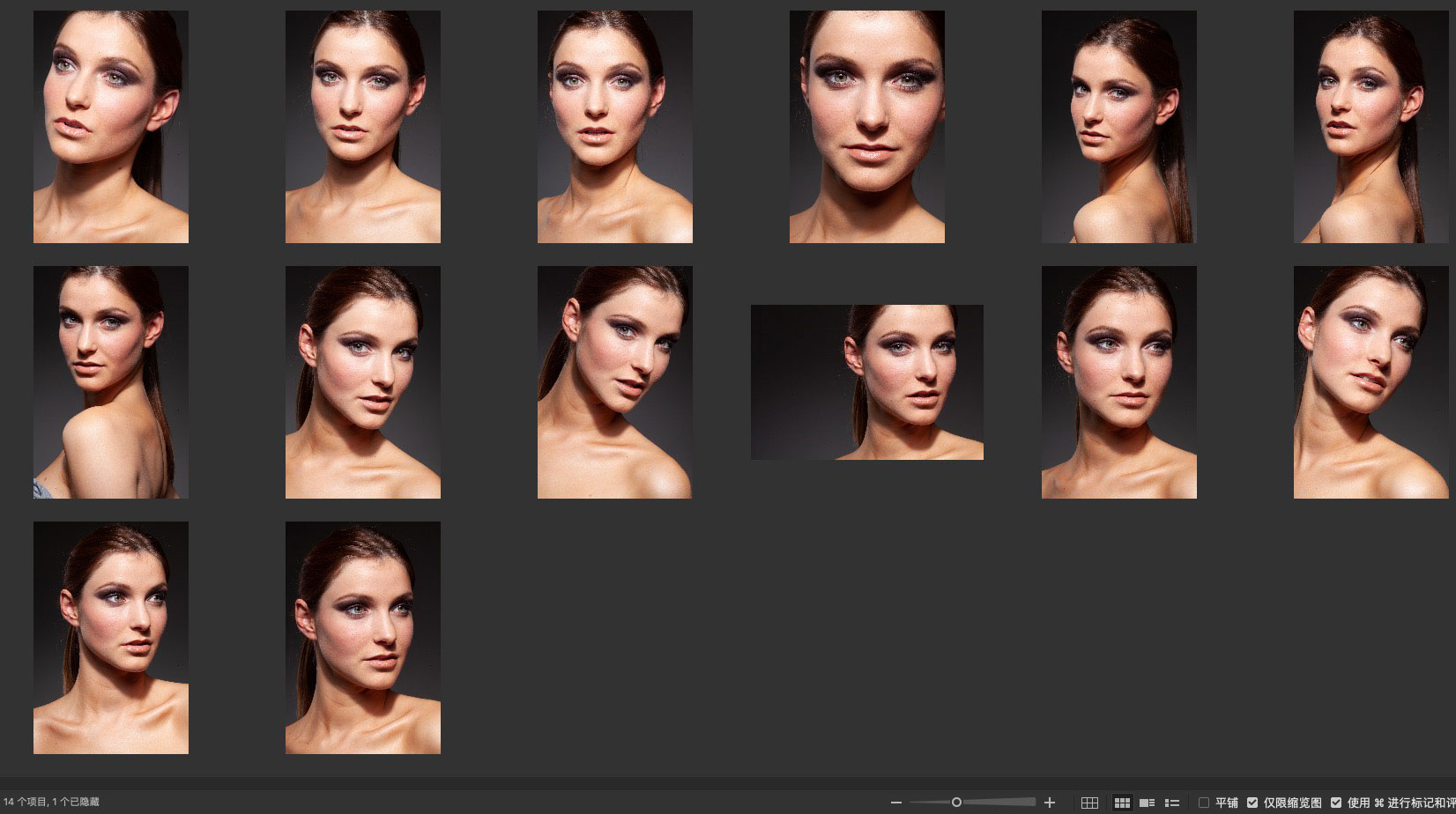Screen dimensions: 1456x814
Task: Select the first thumbnail in the top row
Action: pyautogui.click(x=111, y=127)
